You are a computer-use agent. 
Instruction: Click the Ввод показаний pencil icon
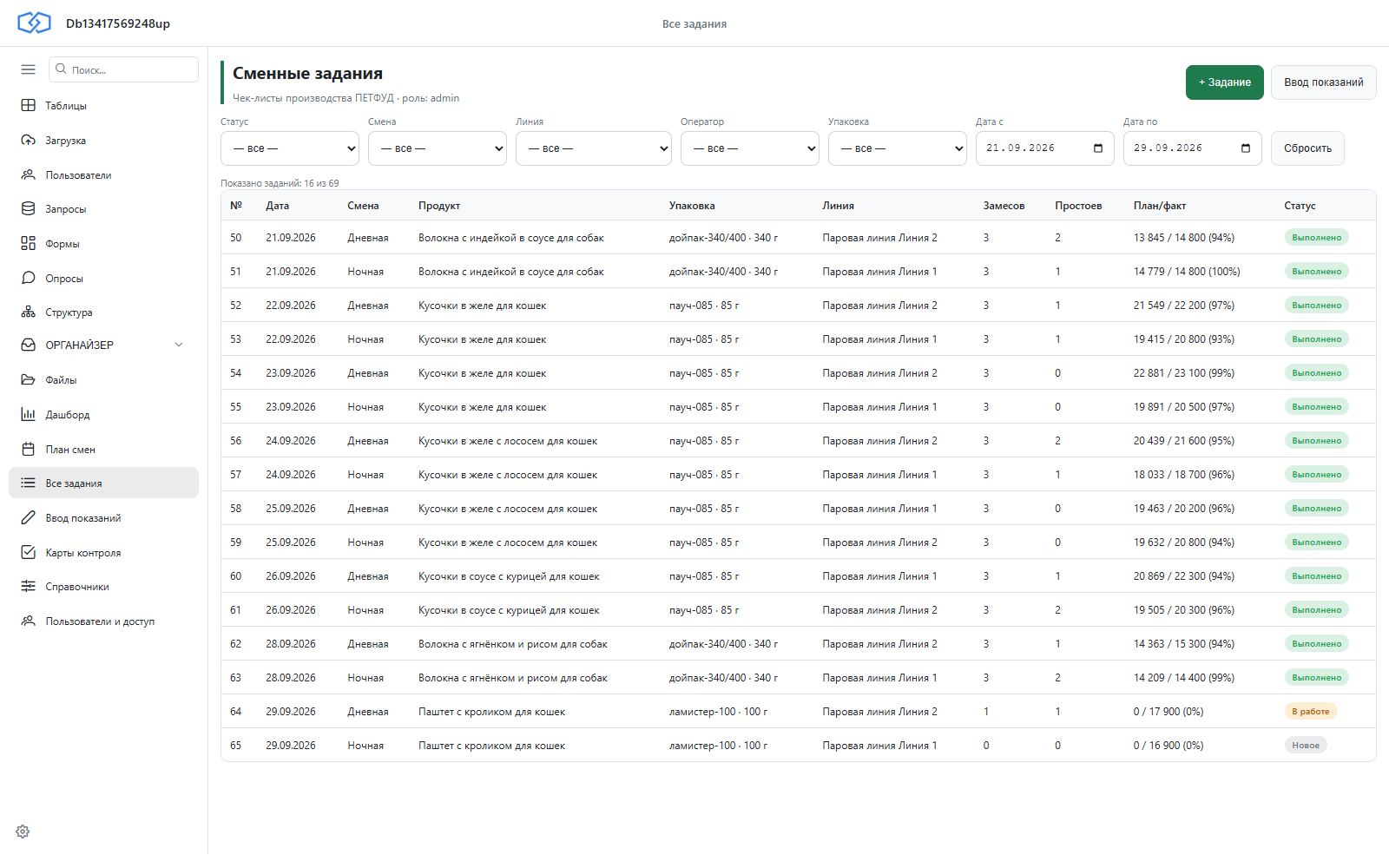29,517
